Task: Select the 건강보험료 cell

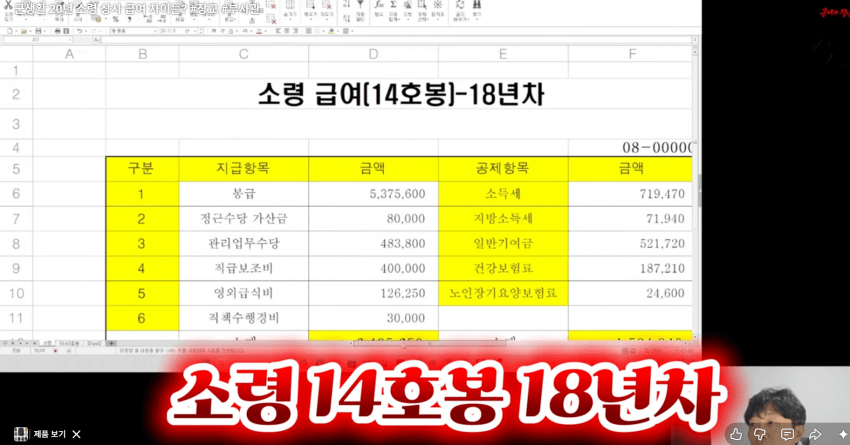Action: coord(503,268)
